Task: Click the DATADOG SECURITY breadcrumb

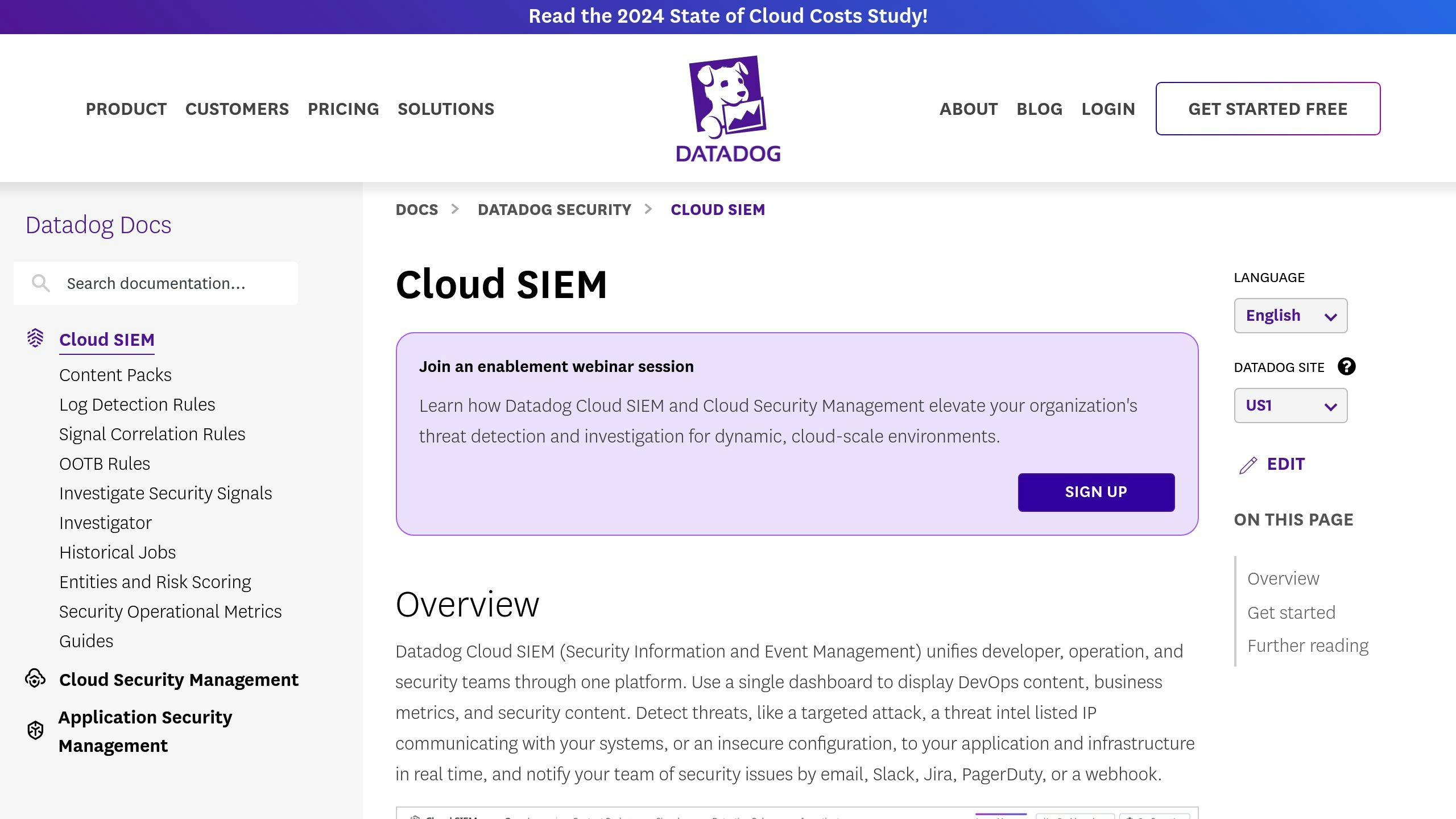Action: tap(555, 209)
